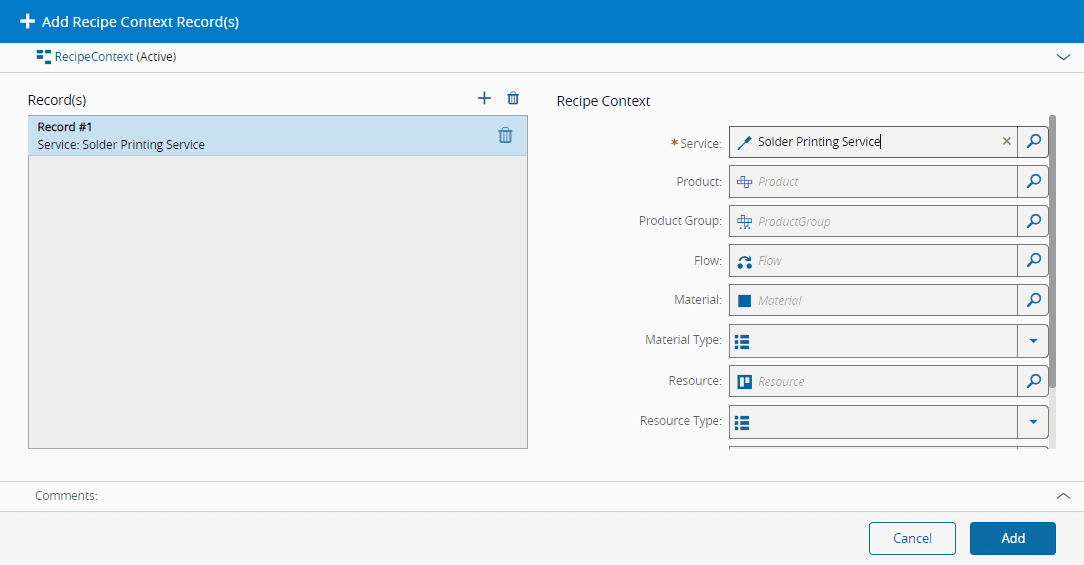The width and height of the screenshot is (1084, 565).
Task: Expand the Resource Type dropdown
Action: pyautogui.click(x=1033, y=422)
